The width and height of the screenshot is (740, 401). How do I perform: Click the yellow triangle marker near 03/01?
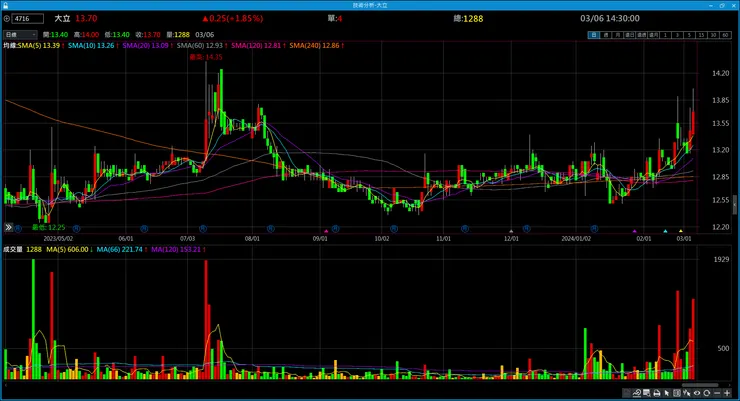pos(681,231)
